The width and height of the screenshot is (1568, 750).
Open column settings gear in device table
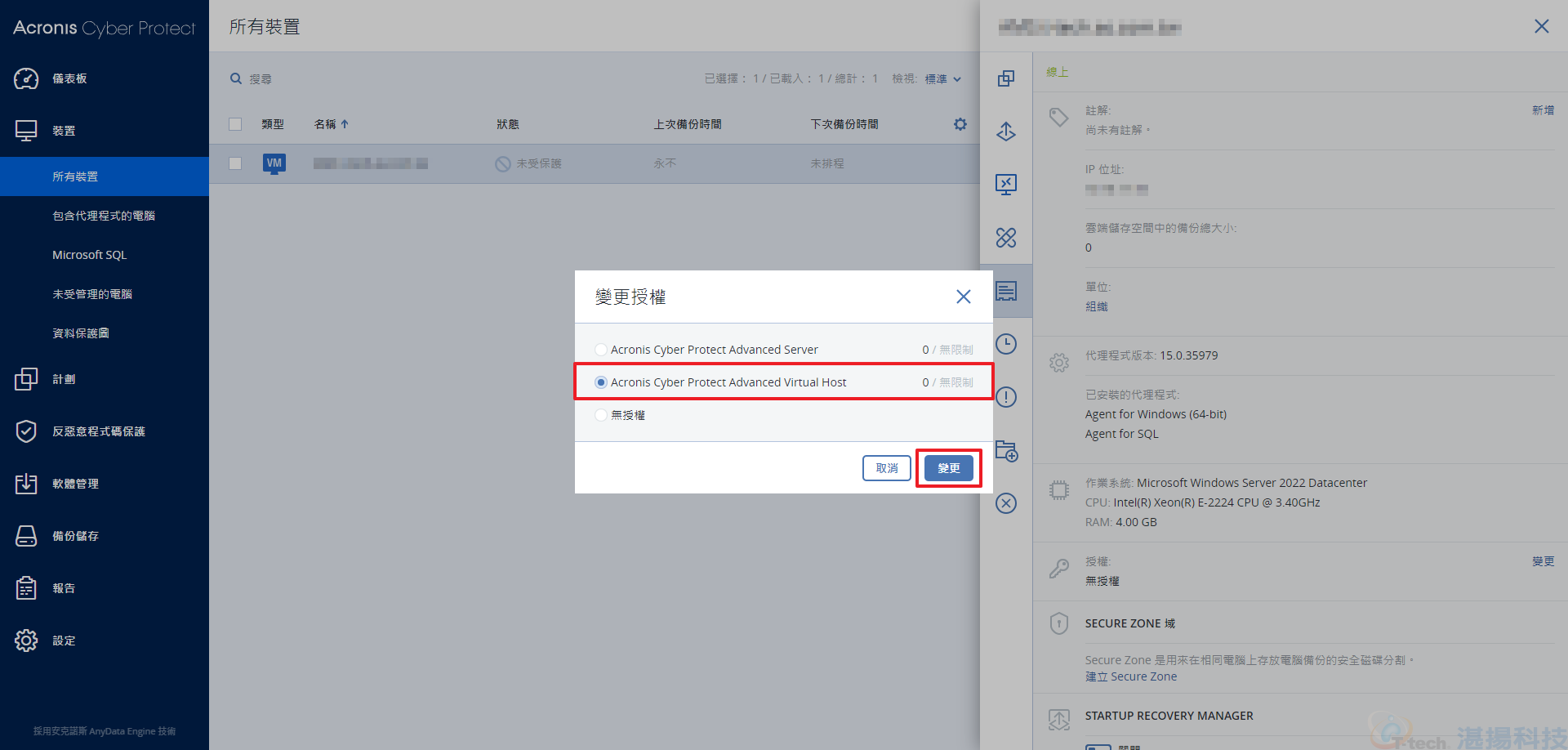pyautogui.click(x=960, y=124)
